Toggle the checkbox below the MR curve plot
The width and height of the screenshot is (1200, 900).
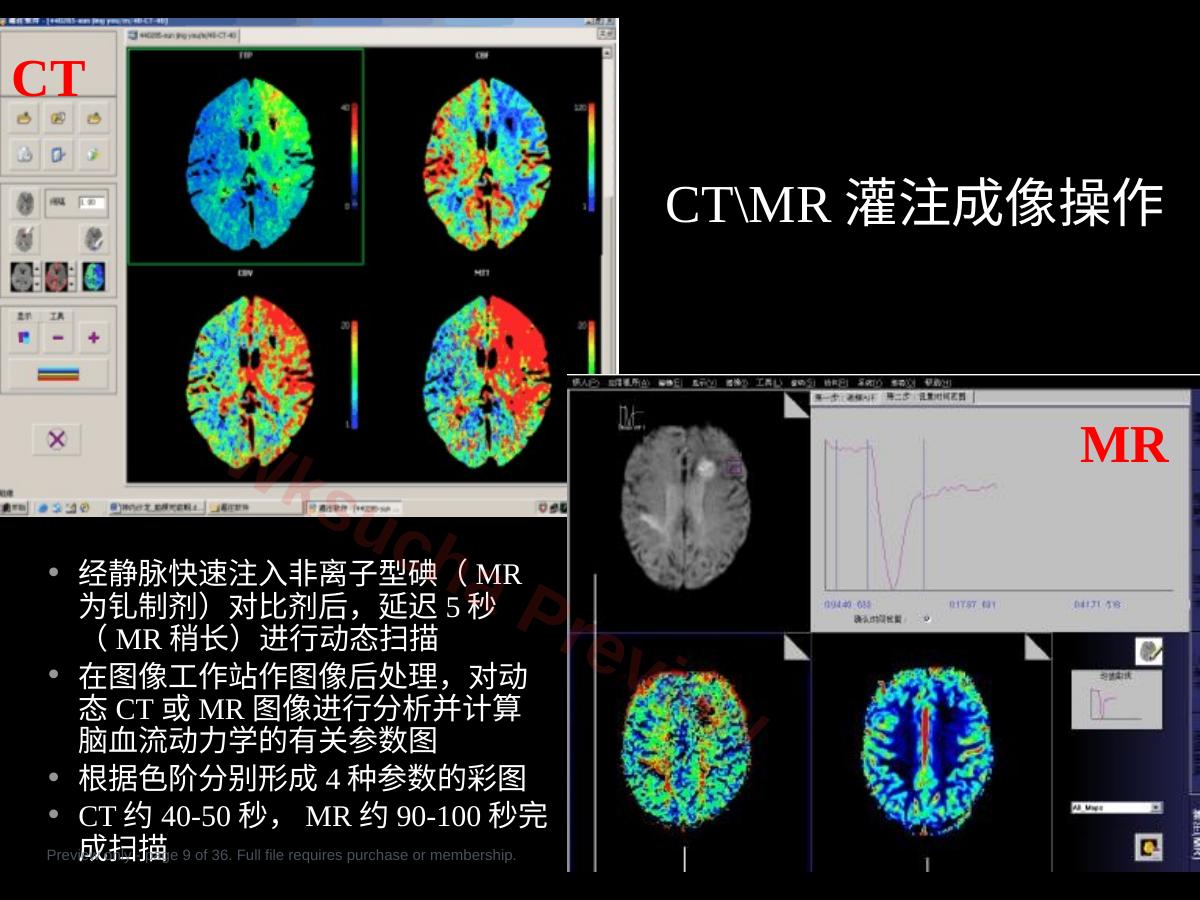click(926, 619)
